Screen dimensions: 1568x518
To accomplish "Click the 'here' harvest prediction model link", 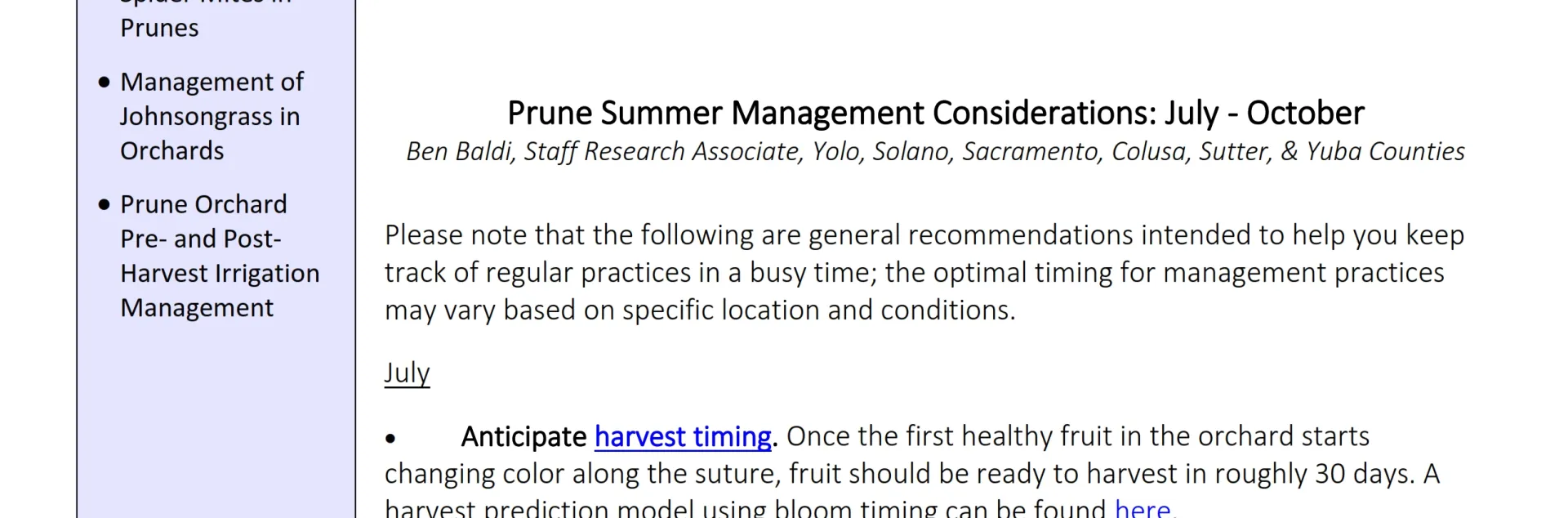I will click(x=1142, y=508).
